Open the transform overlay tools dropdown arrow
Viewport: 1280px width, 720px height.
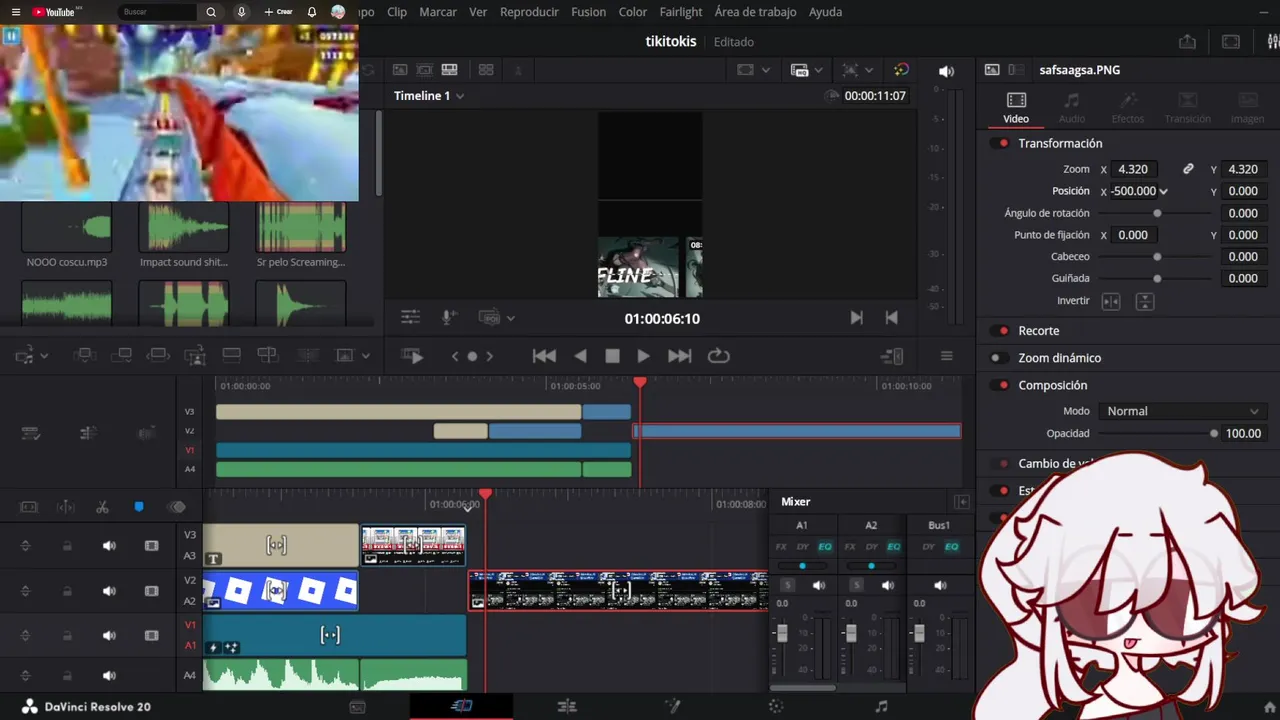869,70
